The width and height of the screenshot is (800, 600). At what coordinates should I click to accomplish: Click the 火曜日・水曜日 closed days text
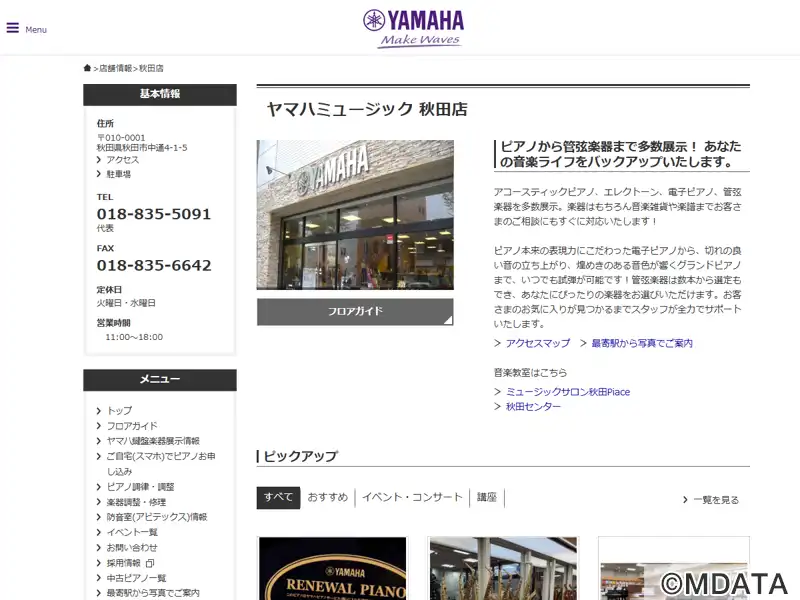(126, 303)
